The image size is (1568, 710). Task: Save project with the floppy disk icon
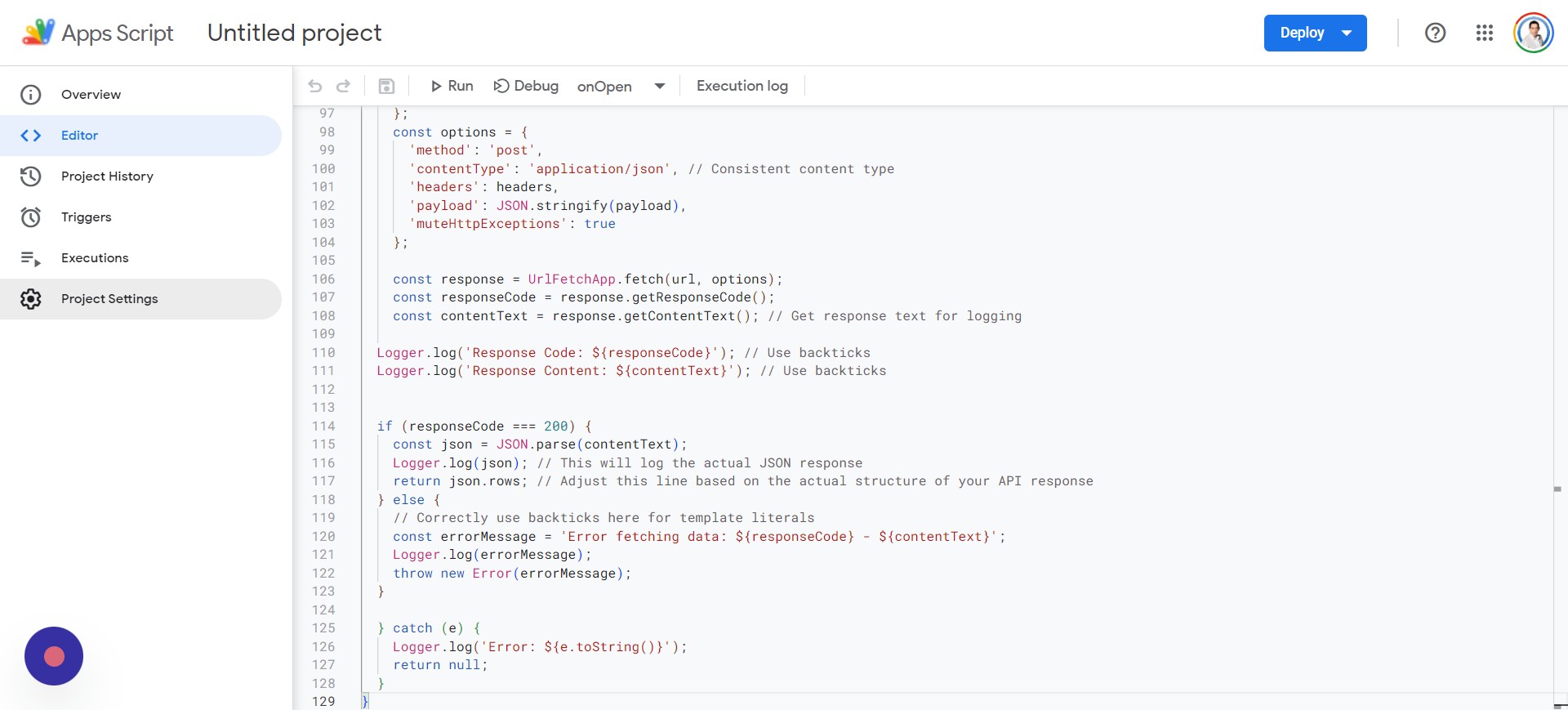pos(387,86)
